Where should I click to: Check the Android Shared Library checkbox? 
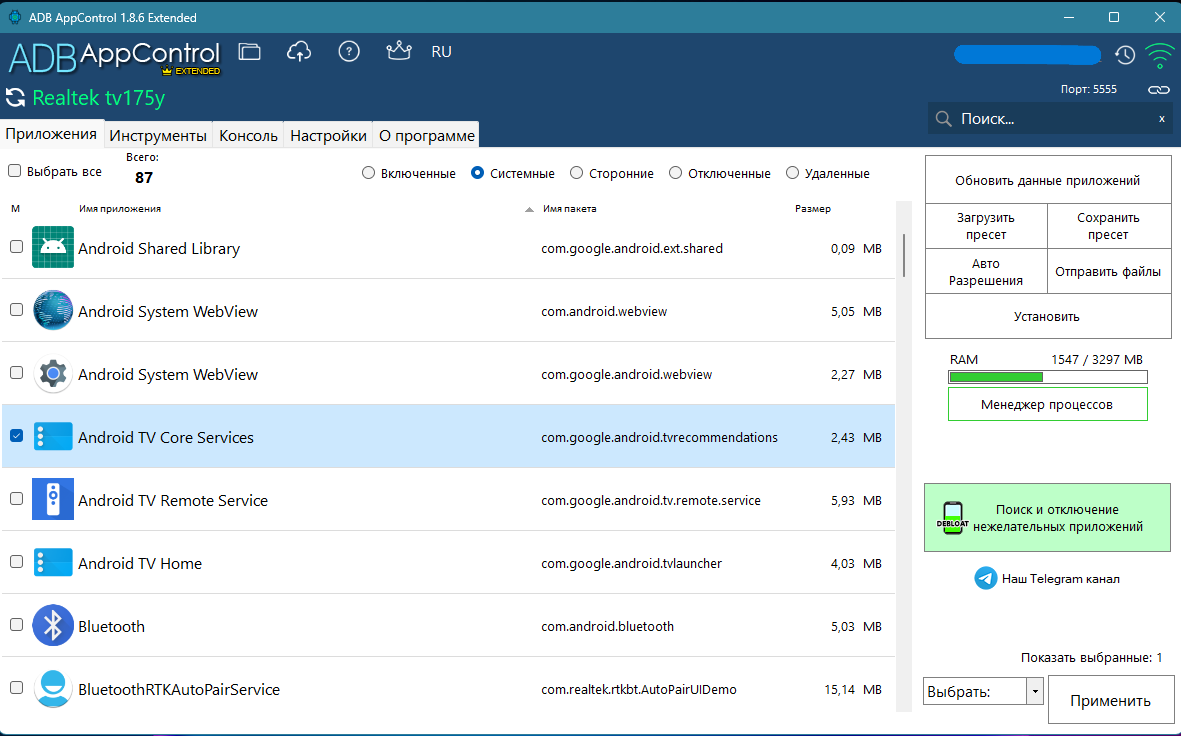16,246
